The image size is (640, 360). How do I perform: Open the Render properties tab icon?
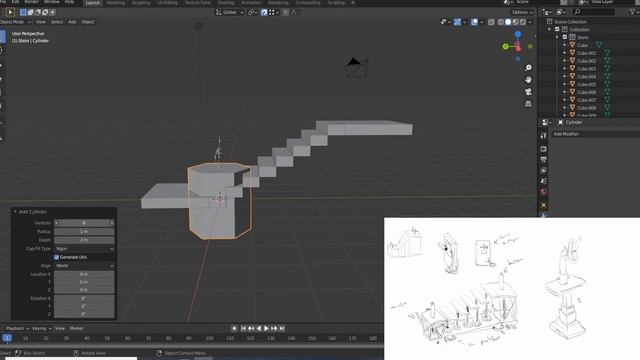pos(543,149)
